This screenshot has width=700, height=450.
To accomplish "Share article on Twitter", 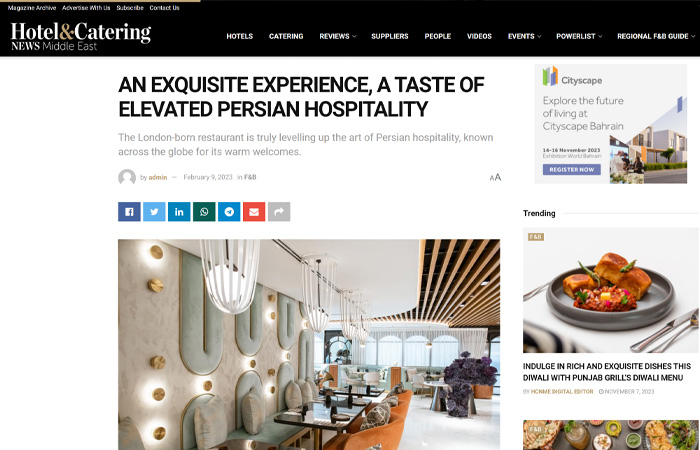I will [154, 212].
